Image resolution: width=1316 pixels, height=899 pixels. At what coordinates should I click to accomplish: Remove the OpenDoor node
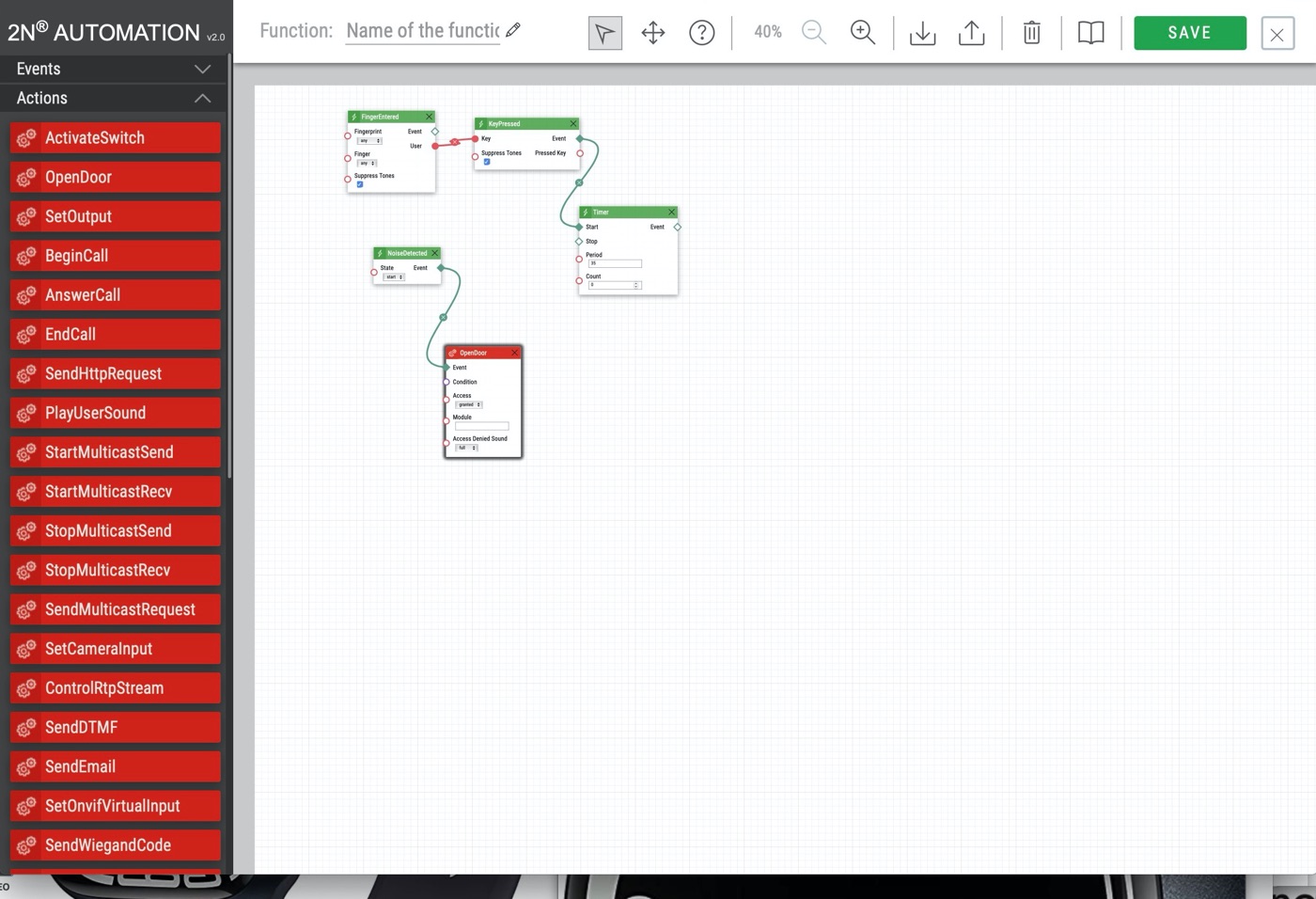(515, 353)
